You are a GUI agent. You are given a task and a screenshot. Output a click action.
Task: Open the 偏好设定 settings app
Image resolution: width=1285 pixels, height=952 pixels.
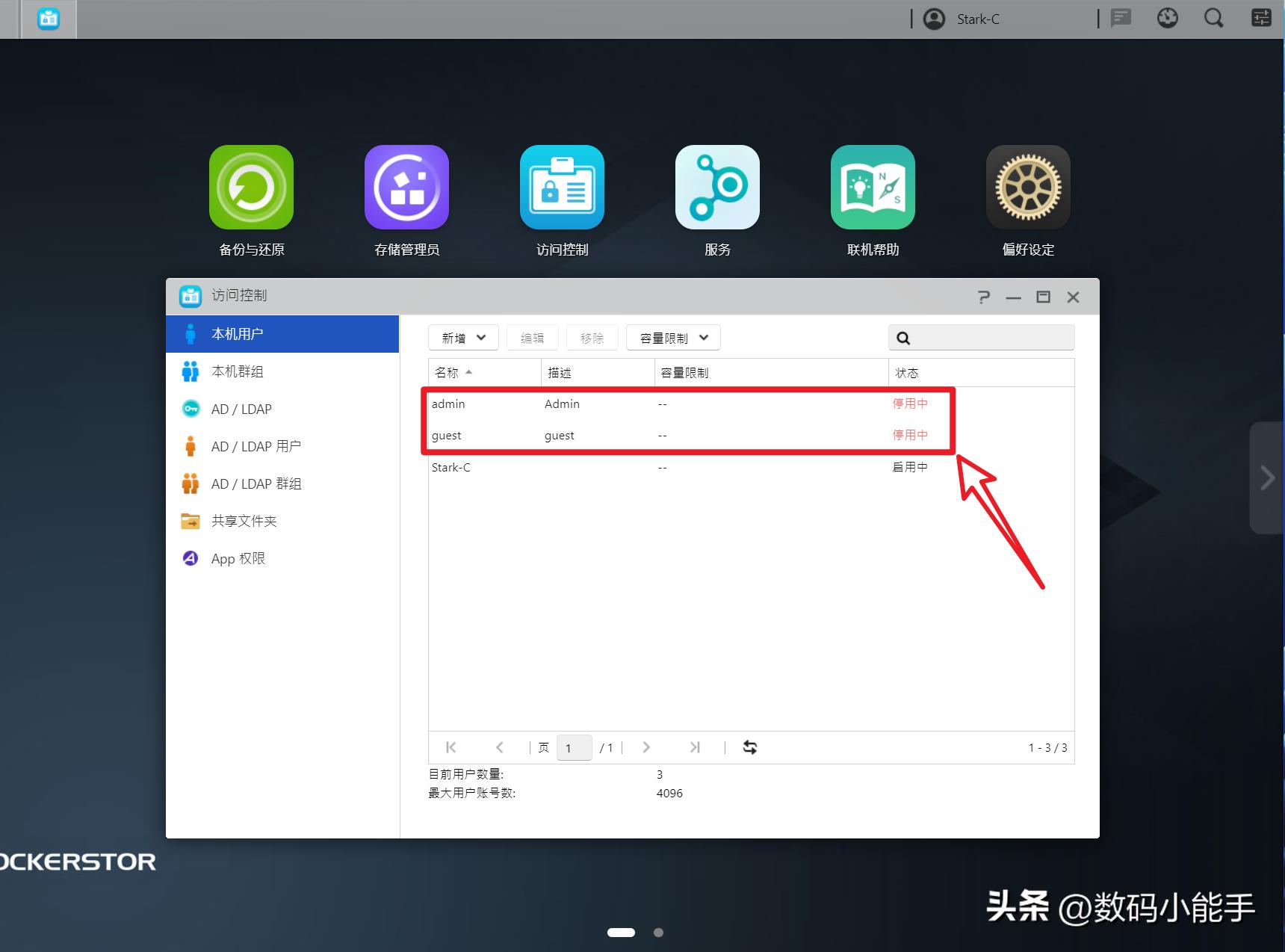click(x=1028, y=188)
